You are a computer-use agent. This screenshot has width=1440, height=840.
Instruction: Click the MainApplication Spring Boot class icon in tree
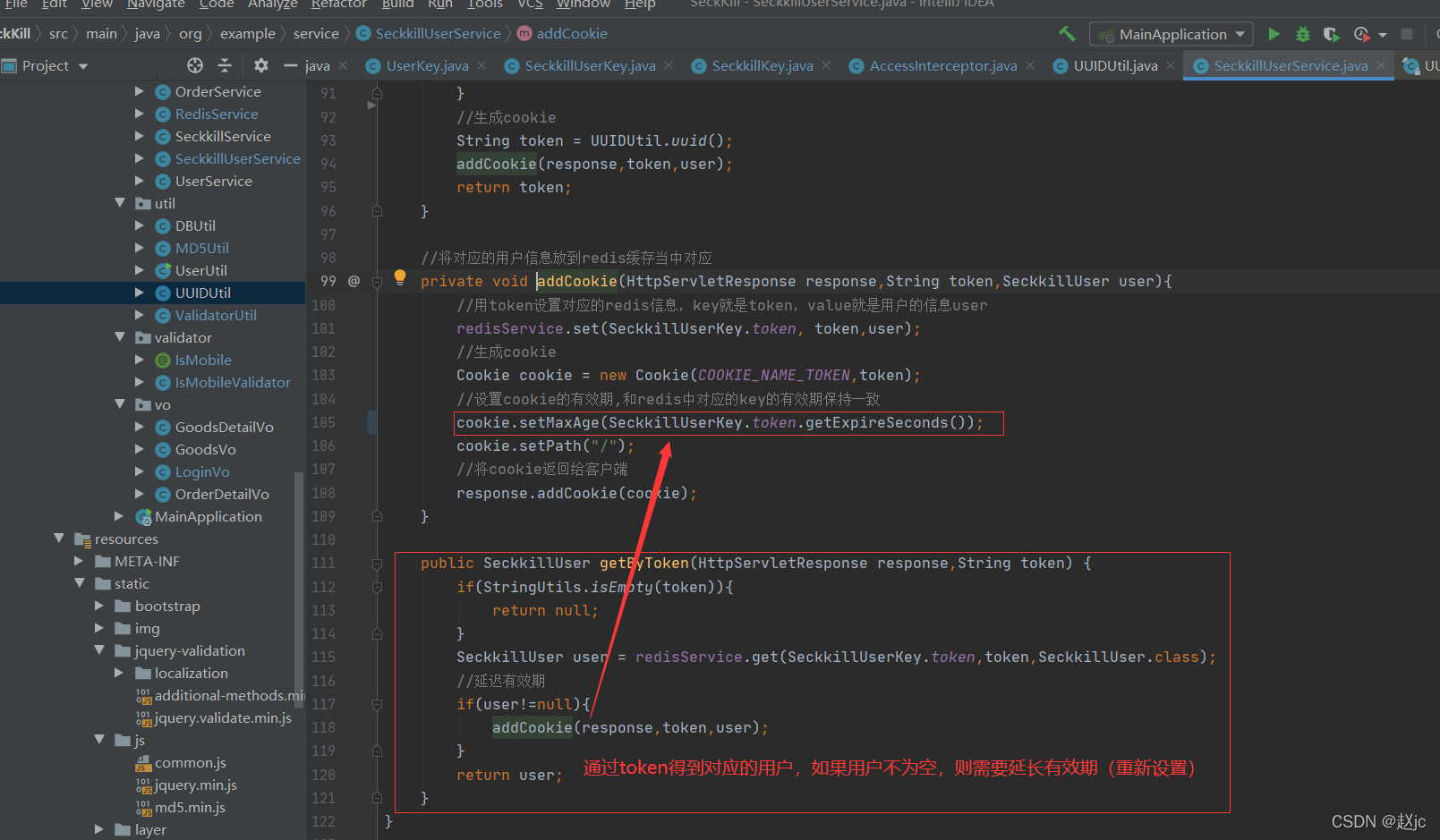143,517
